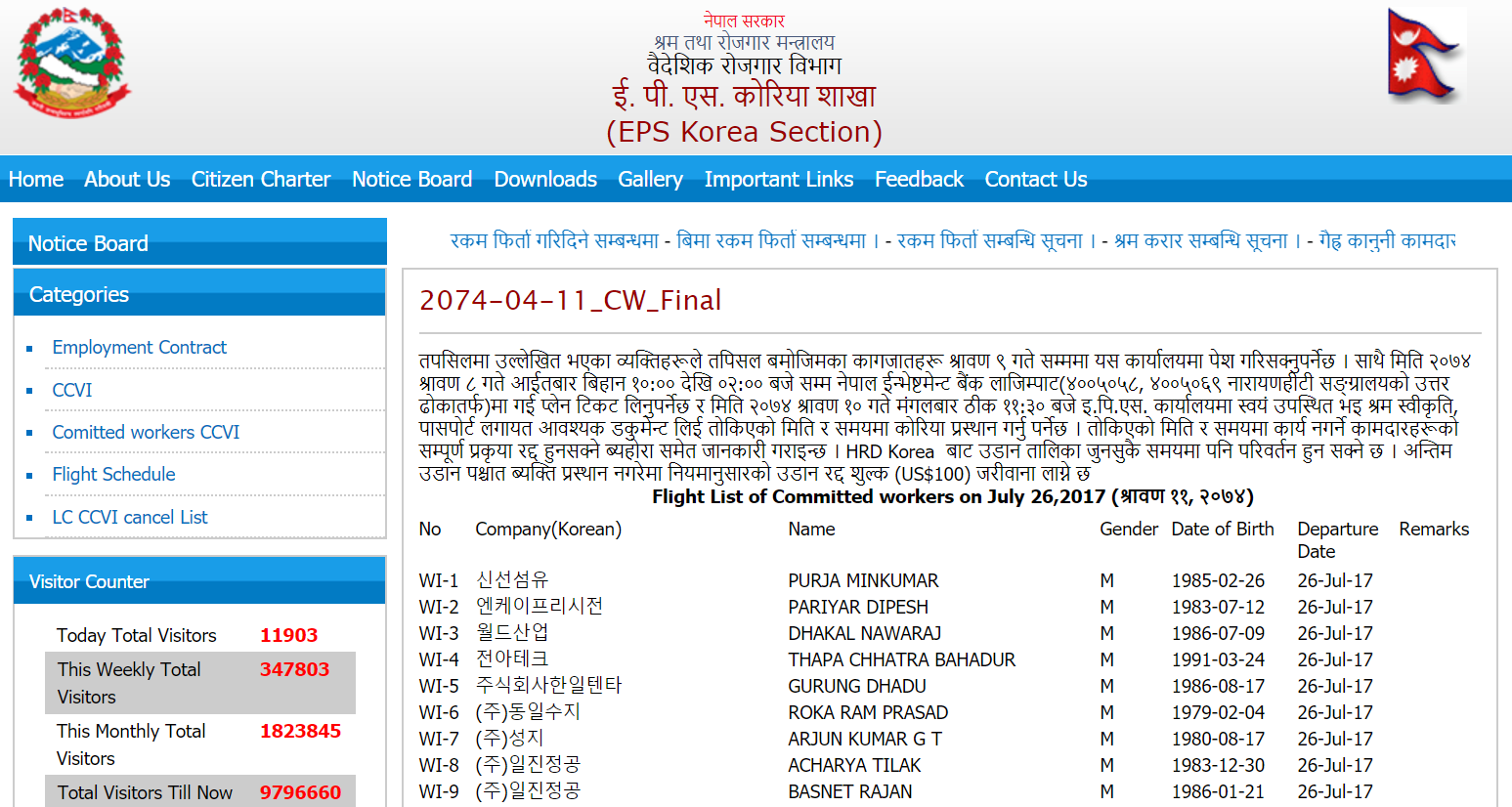Open the Comitted workers CCVI category
Viewport: 1512px width, 807px height.
point(146,432)
